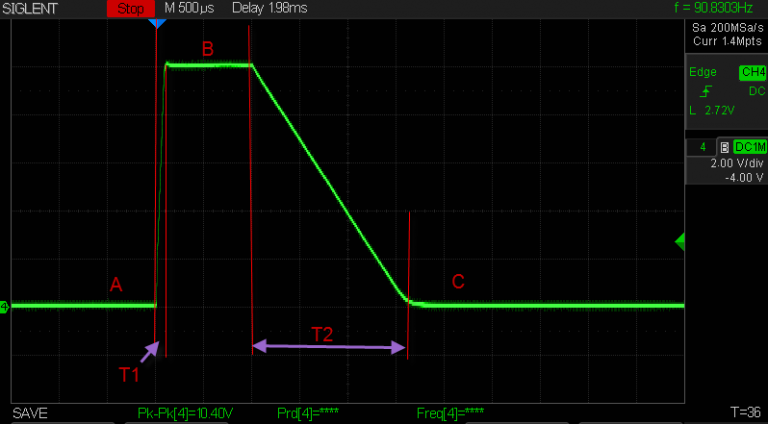
Task: Toggle the green CH4 trigger source badge
Action: [x=751, y=72]
